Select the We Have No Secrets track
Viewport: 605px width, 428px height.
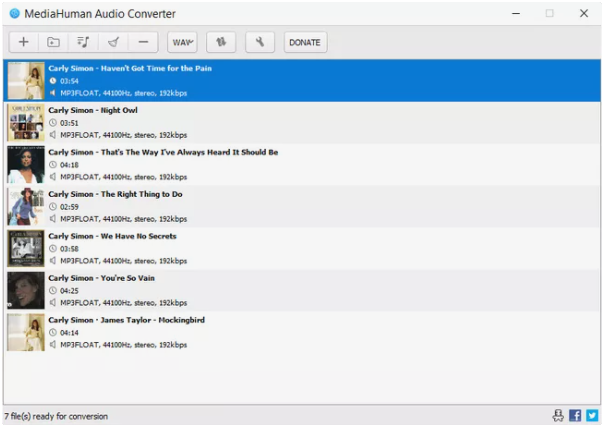[302, 249]
